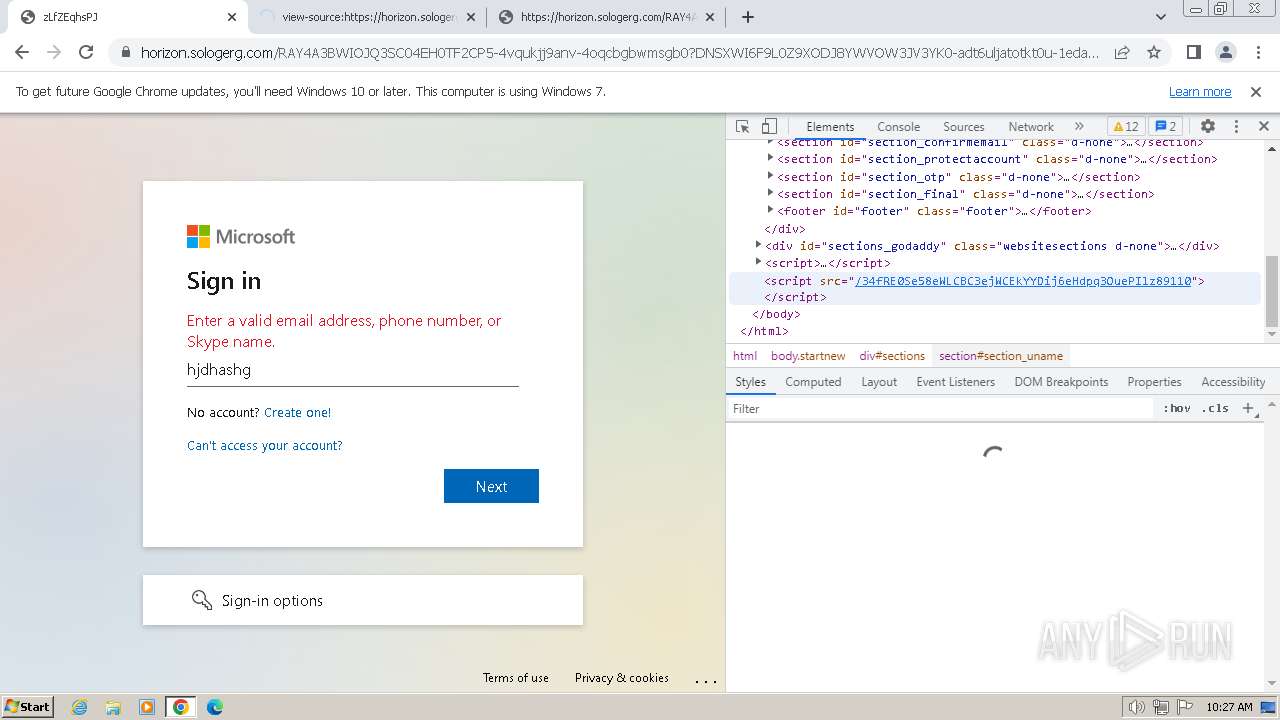1280x720 pixels.
Task: Open the browser side panel
Action: [x=1193, y=52]
